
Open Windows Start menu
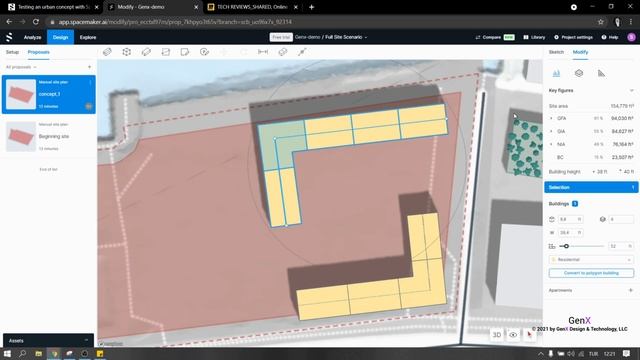7,353
